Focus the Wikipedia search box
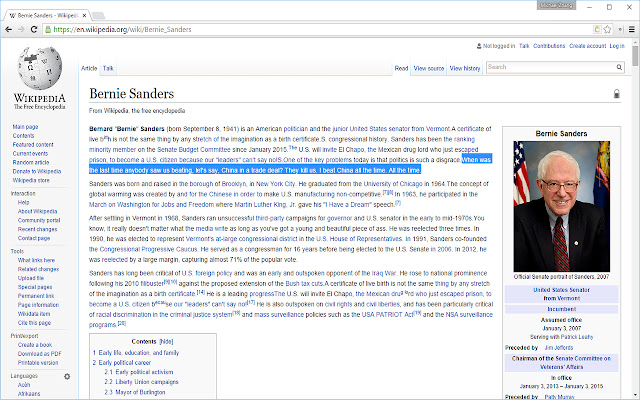 point(550,67)
